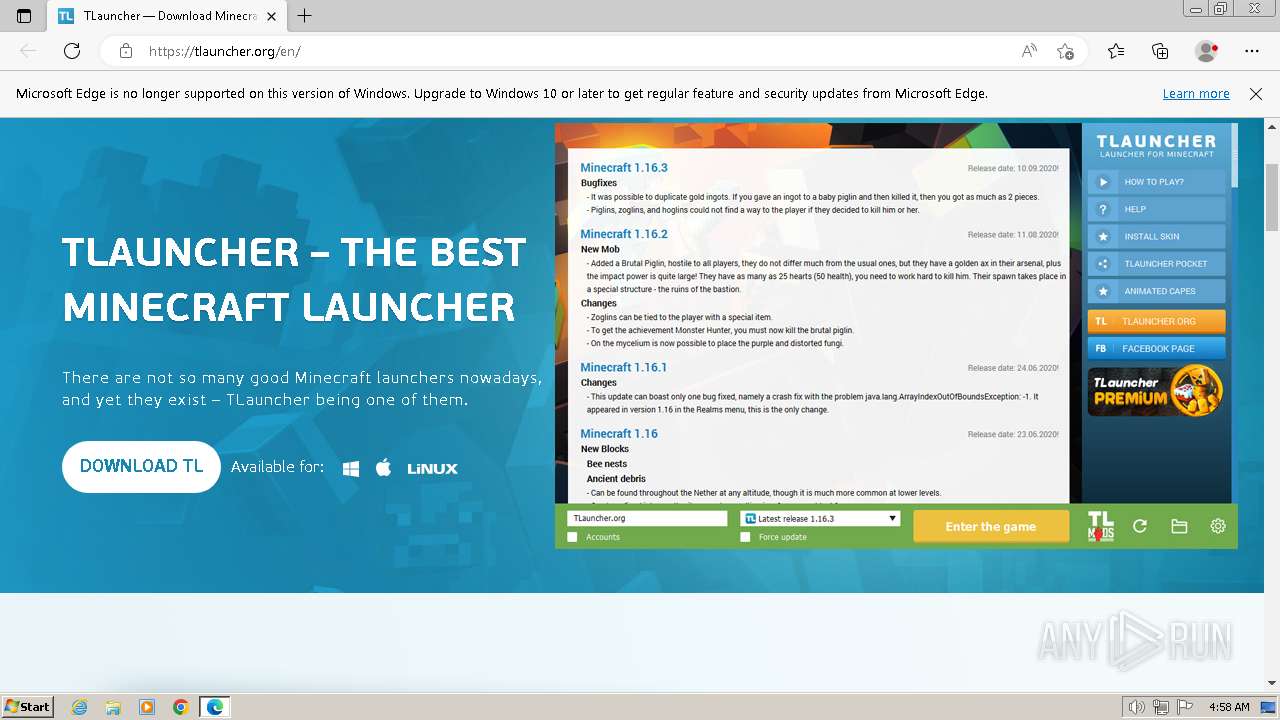The width and height of the screenshot is (1280, 720).
Task: Click the ANIMATED CAPES button
Action: tap(1156, 291)
